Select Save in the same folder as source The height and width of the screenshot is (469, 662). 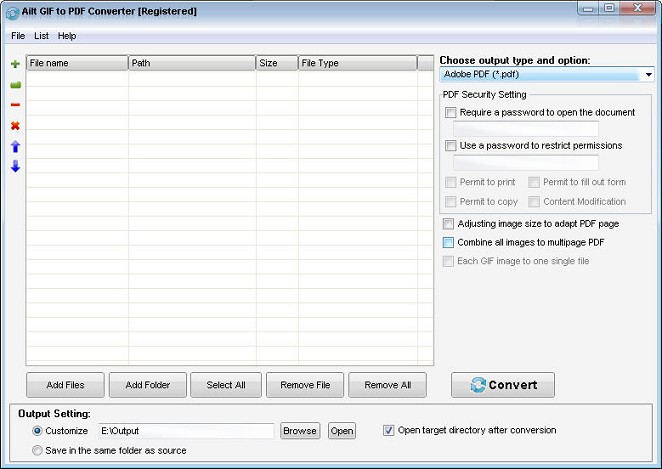point(37,450)
